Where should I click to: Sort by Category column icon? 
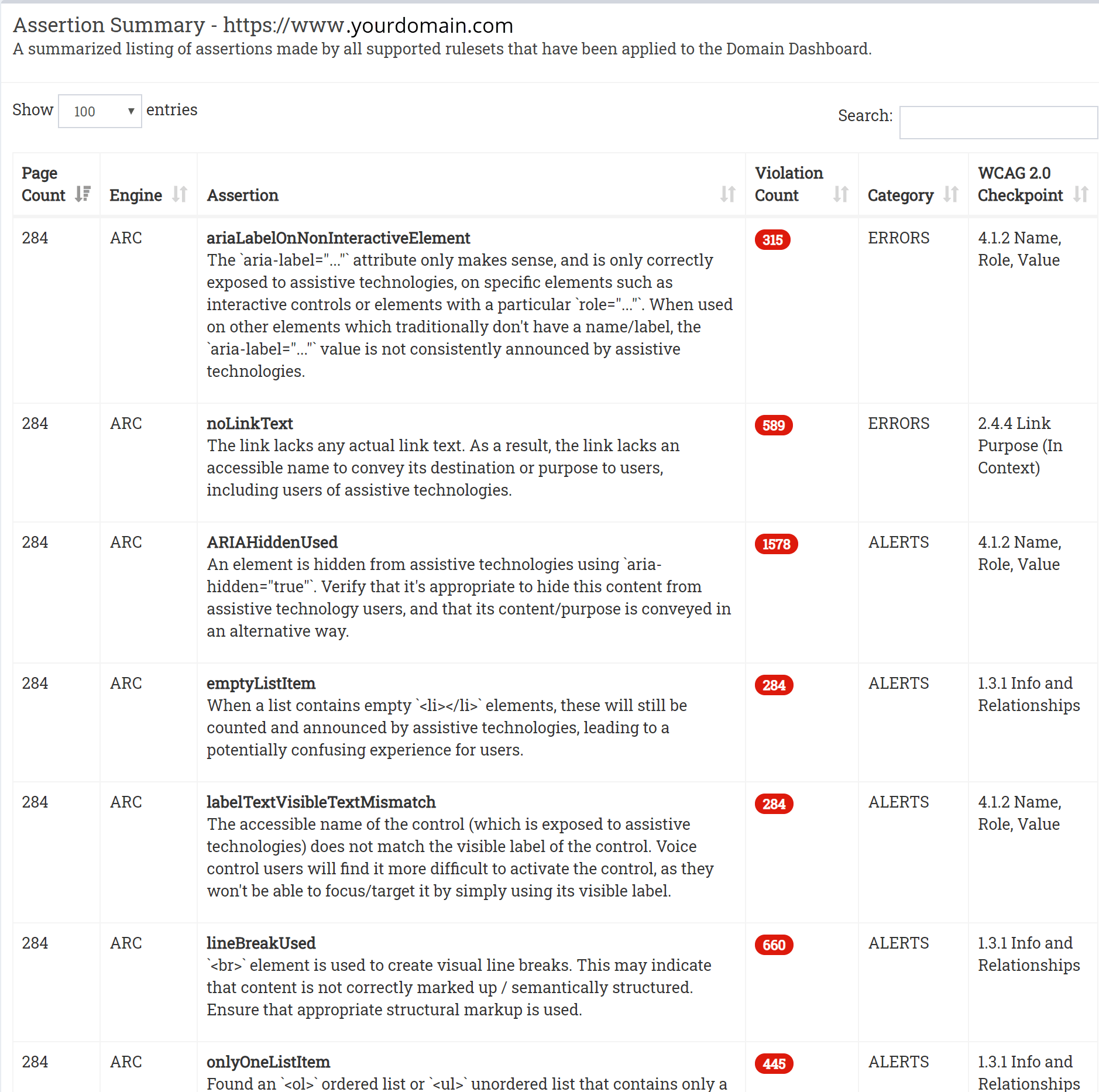[951, 194]
